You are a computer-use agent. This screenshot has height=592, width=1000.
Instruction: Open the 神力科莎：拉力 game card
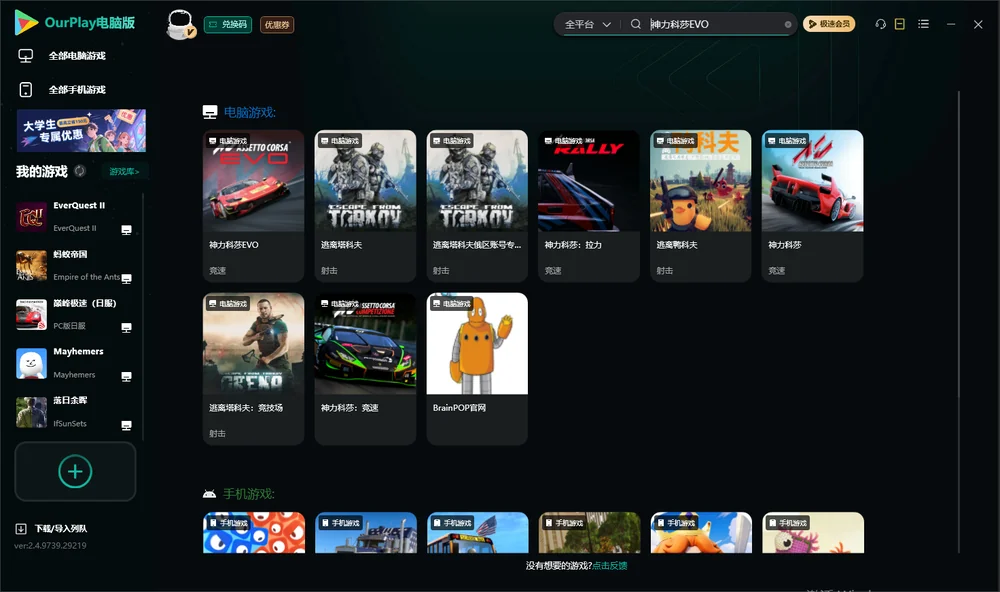tap(589, 206)
